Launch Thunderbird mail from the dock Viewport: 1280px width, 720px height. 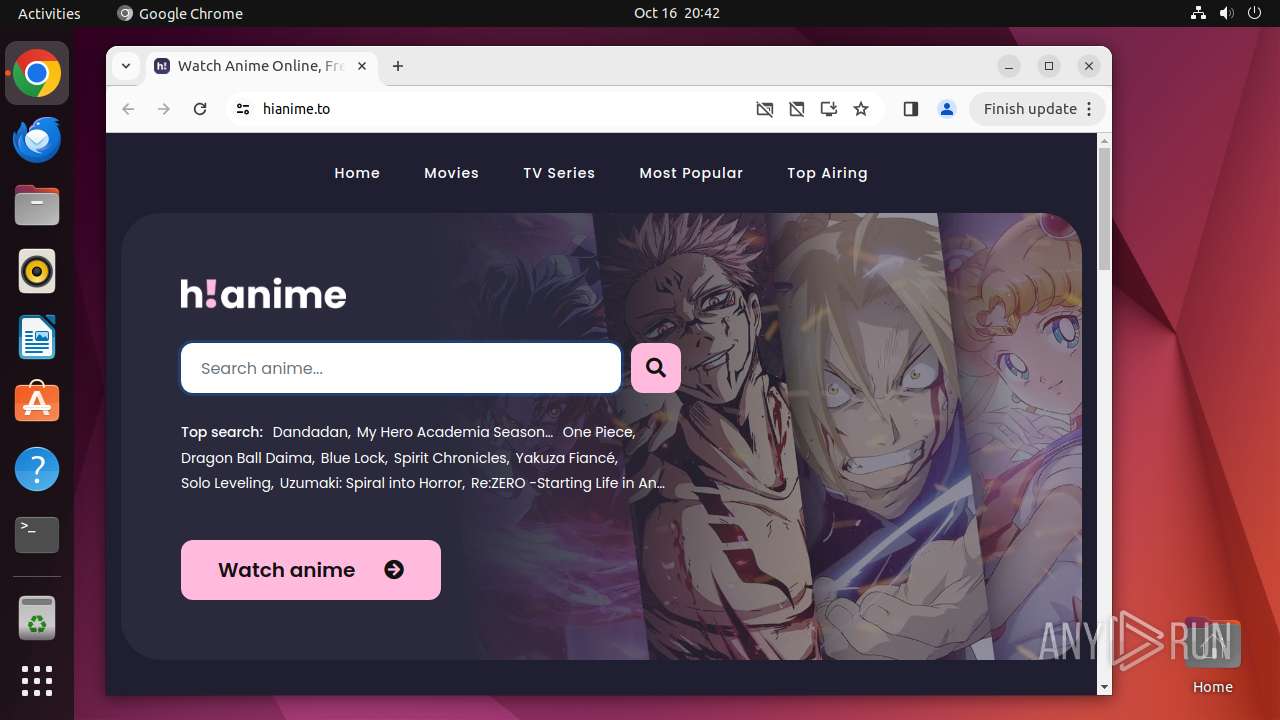(37, 139)
